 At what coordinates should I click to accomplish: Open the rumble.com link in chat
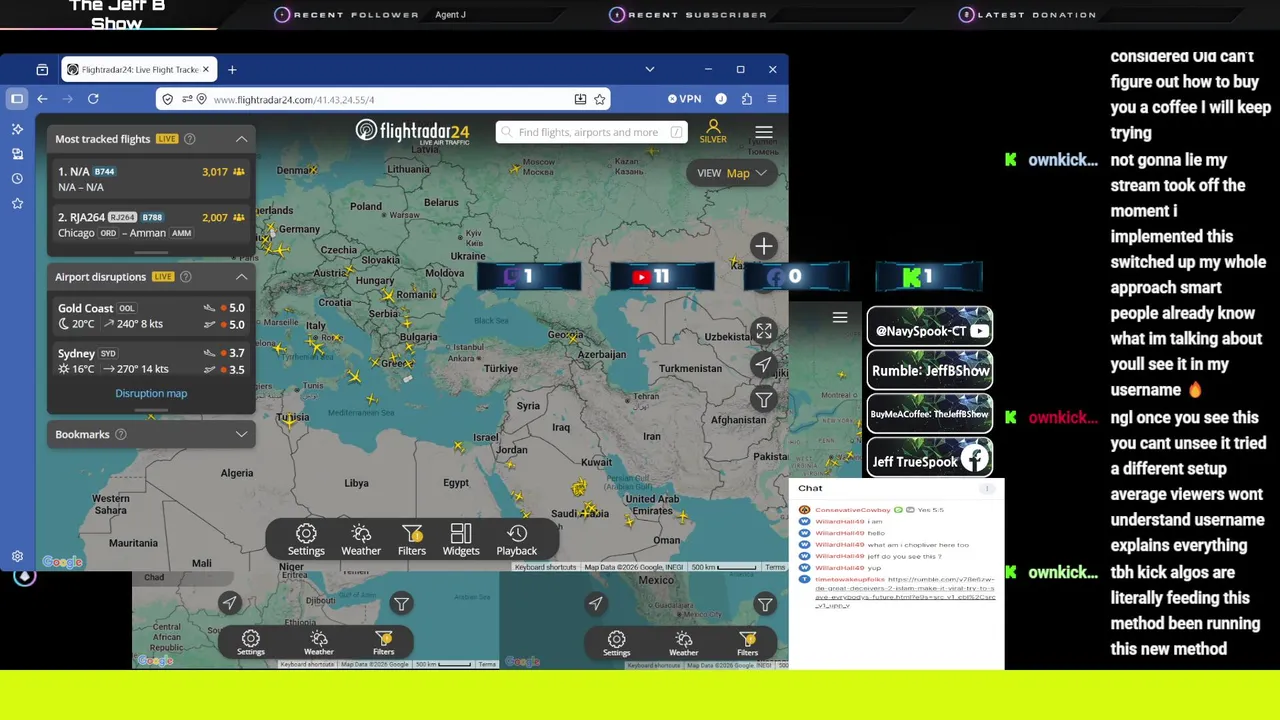tap(905, 593)
